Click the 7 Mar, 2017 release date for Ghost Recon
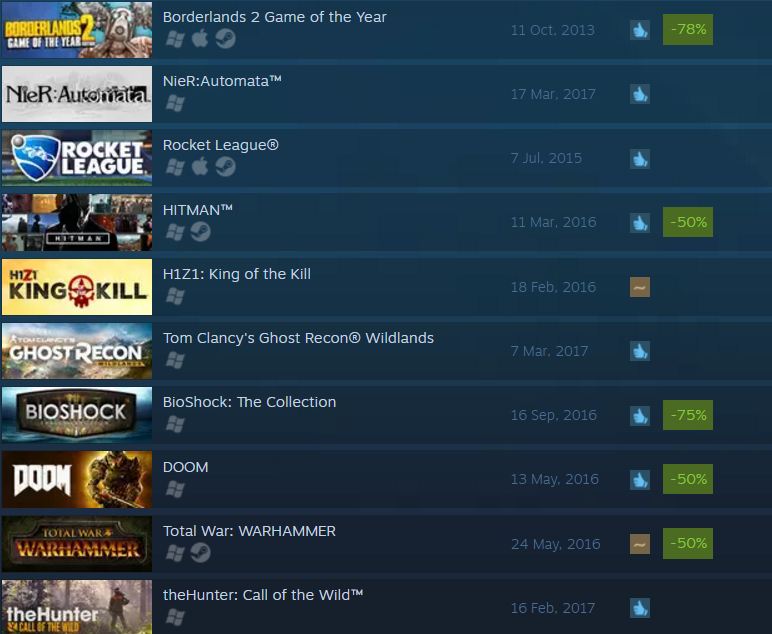 549,351
